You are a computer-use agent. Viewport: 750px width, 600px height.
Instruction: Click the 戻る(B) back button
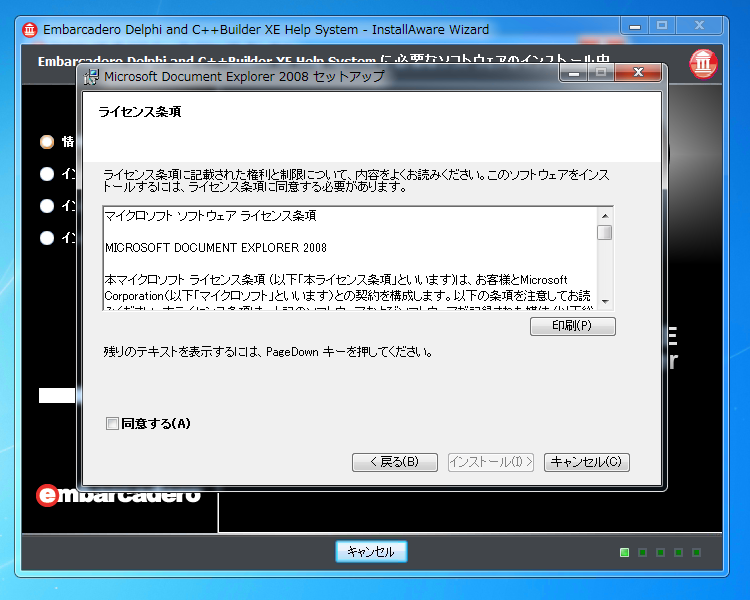pyautogui.click(x=395, y=462)
